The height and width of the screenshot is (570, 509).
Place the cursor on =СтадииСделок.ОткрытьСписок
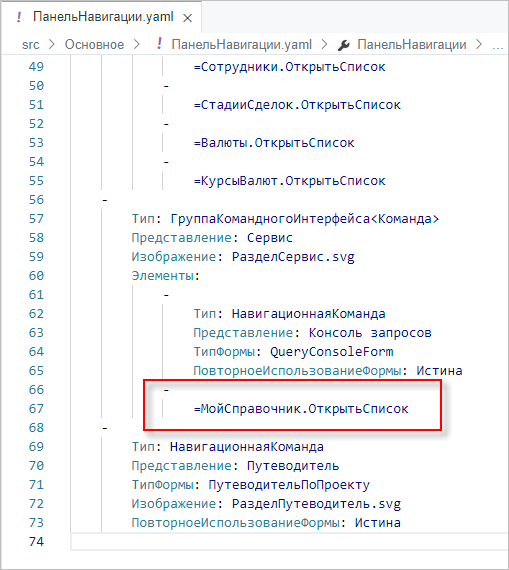297,105
